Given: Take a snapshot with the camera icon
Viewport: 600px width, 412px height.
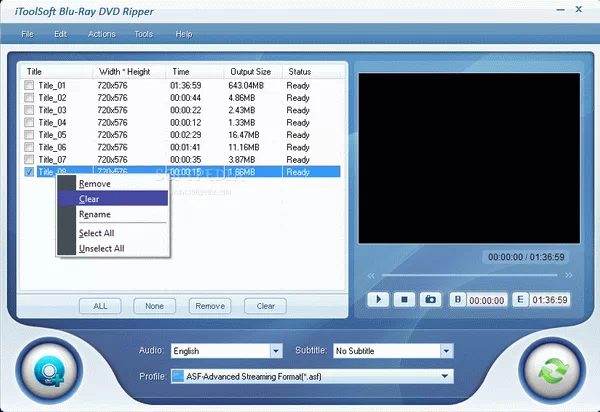Looking at the screenshot, I should pos(431,299).
